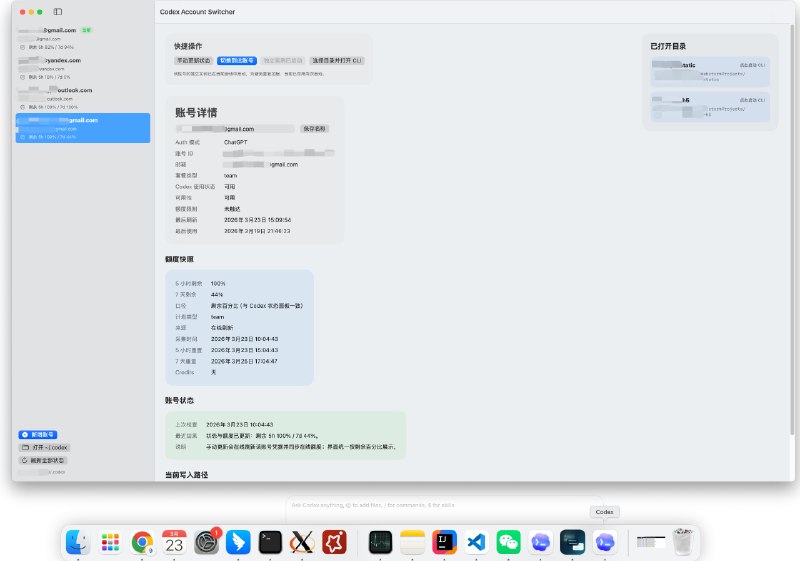800x561 pixels.
Task: Open the dark terminal-window app icon in the Dock
Action: (x=572, y=542)
